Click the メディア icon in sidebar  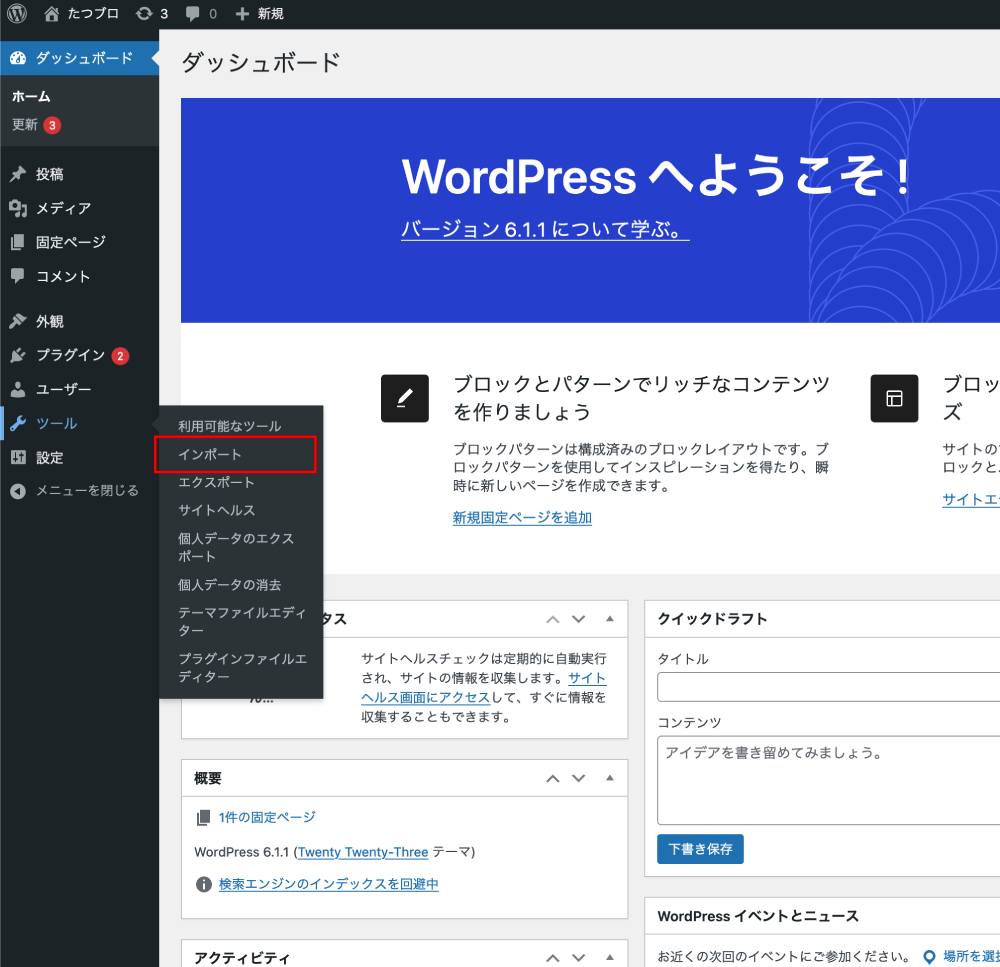click(18, 208)
